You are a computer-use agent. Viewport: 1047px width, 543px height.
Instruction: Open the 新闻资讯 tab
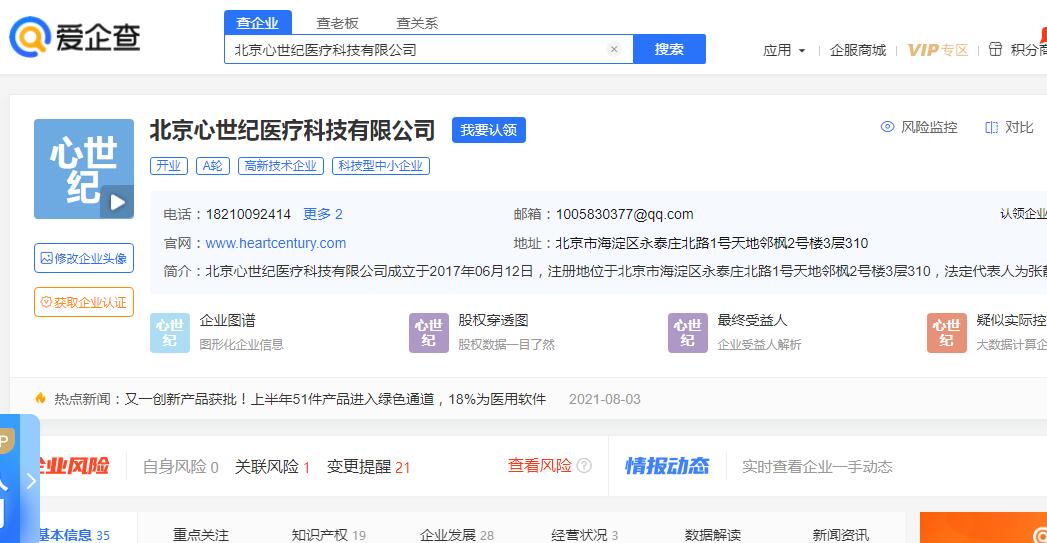(x=841, y=534)
